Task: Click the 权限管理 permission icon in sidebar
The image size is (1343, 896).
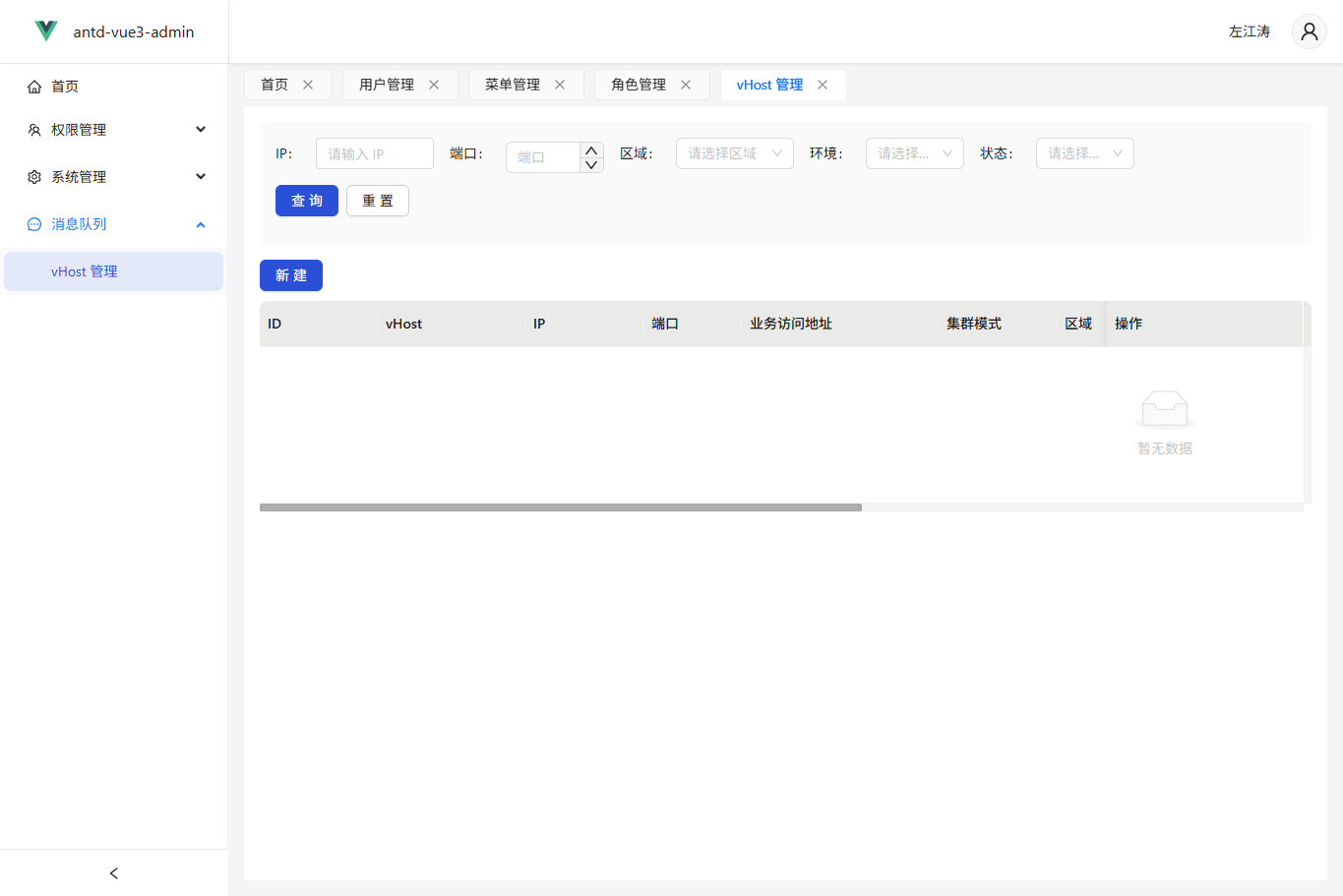Action: pos(32,129)
